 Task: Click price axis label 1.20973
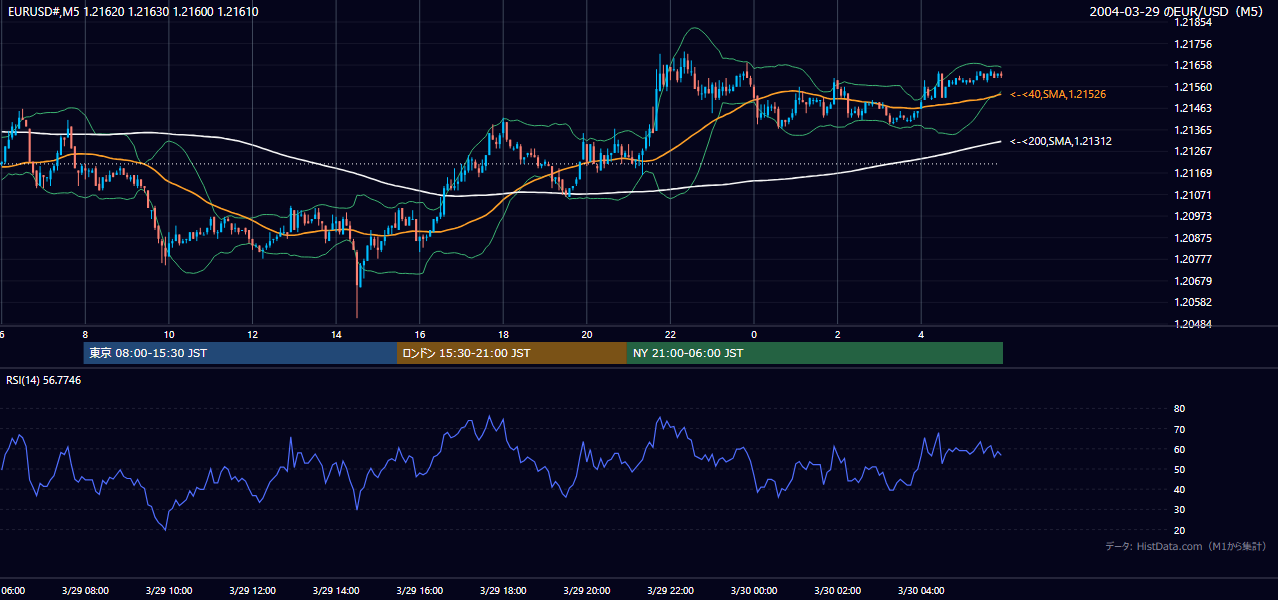tap(1192, 216)
